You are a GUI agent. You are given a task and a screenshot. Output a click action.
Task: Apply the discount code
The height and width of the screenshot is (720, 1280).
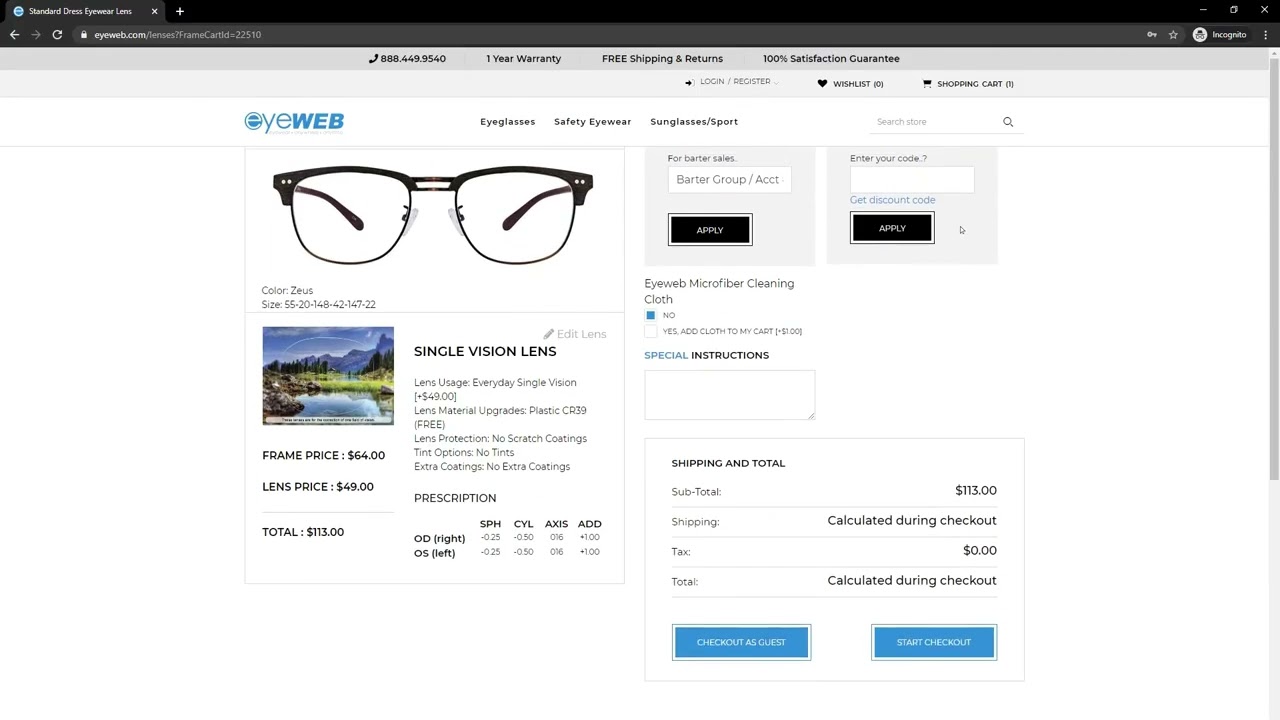coord(892,228)
